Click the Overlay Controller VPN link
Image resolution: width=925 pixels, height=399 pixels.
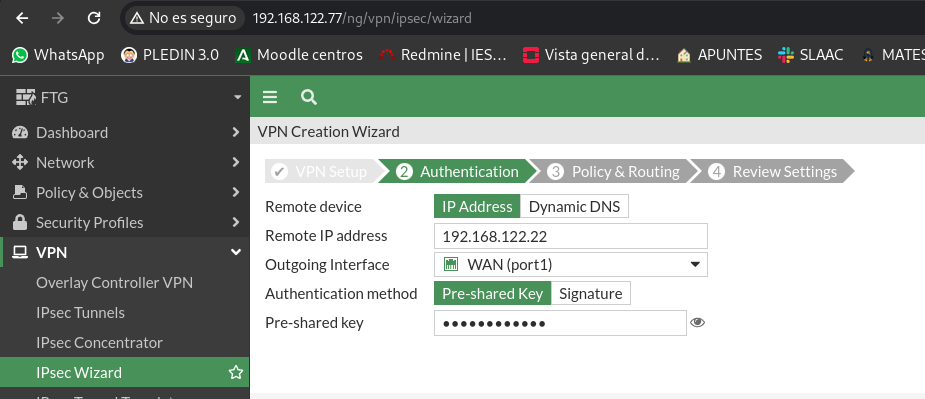click(114, 283)
